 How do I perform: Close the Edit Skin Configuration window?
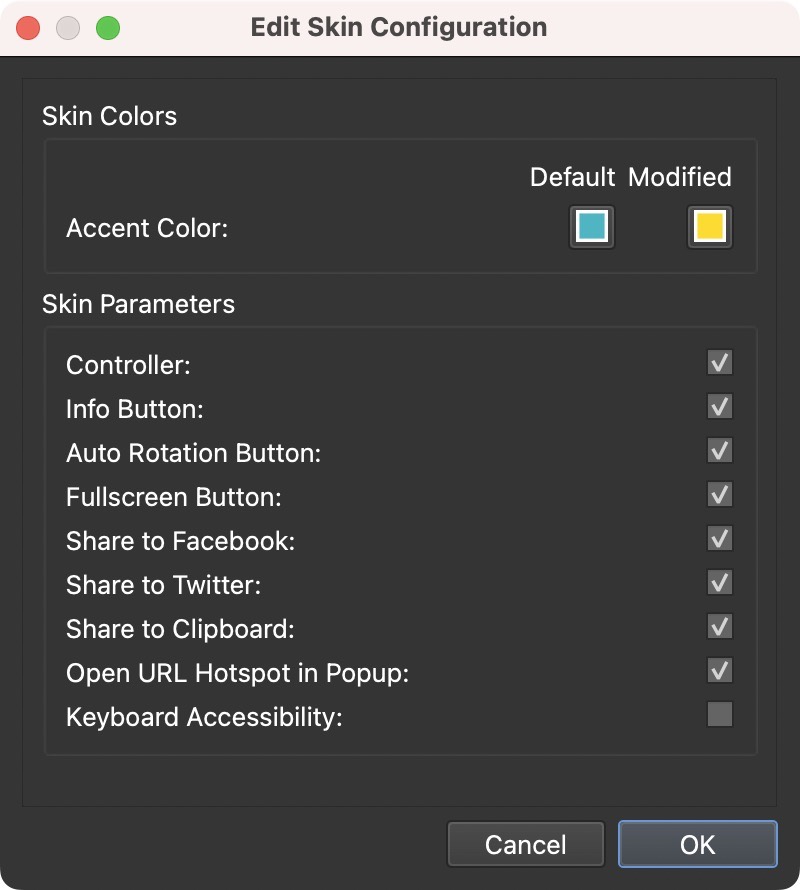28,28
